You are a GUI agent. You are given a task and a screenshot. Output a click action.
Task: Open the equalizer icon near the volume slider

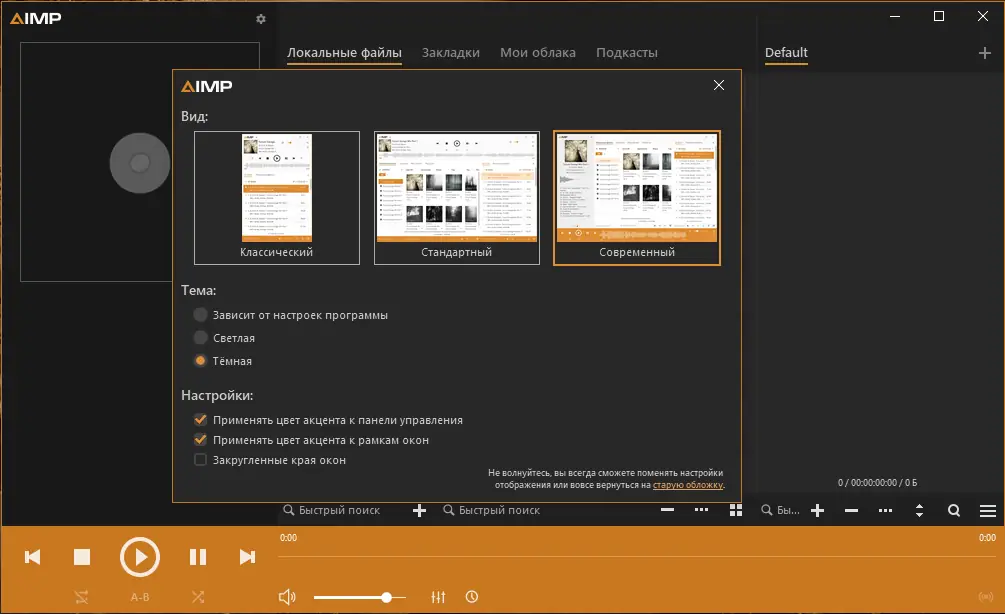[438, 596]
